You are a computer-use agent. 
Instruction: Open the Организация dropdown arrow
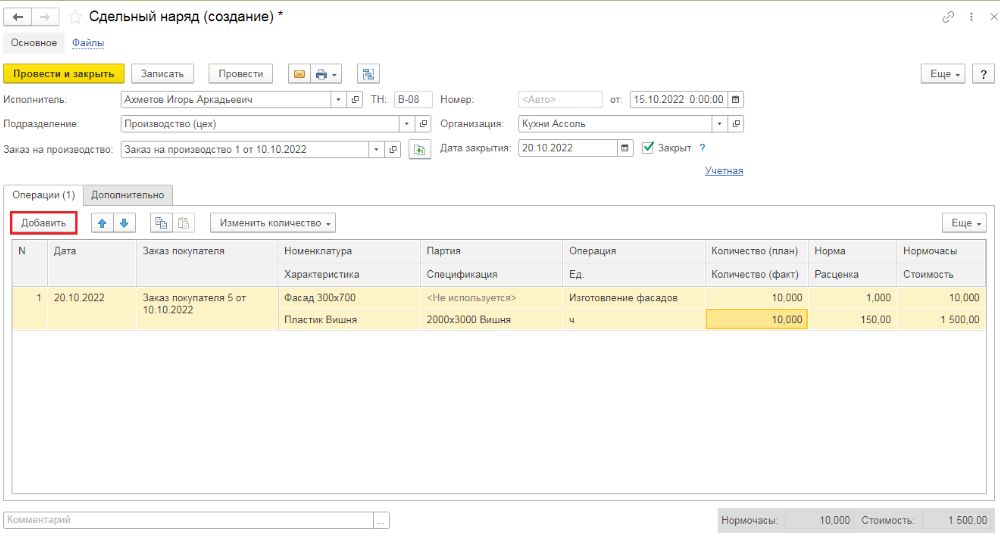tap(719, 124)
